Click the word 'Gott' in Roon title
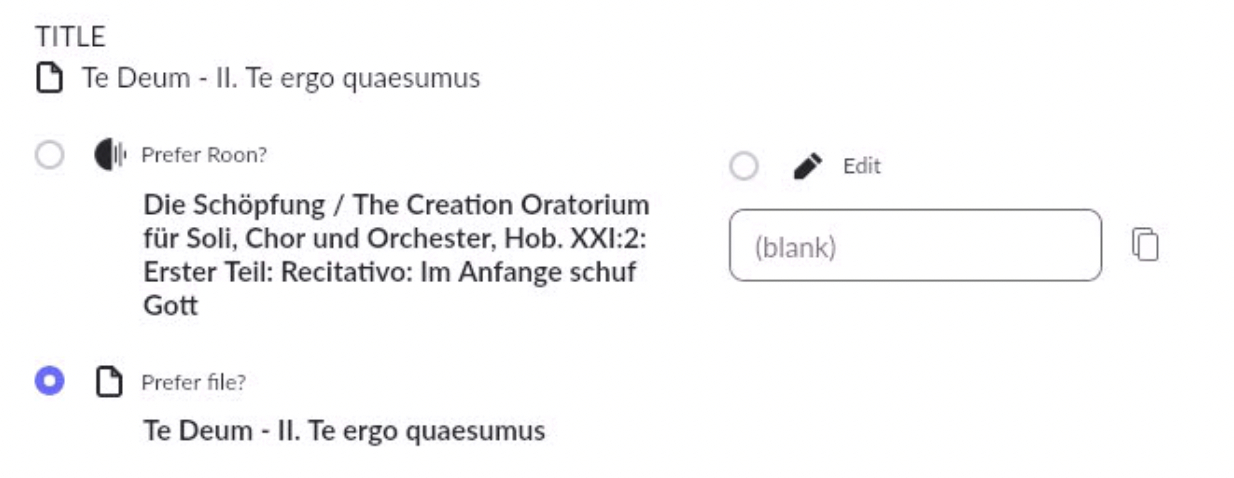This screenshot has height=478, width=1234. (x=170, y=306)
